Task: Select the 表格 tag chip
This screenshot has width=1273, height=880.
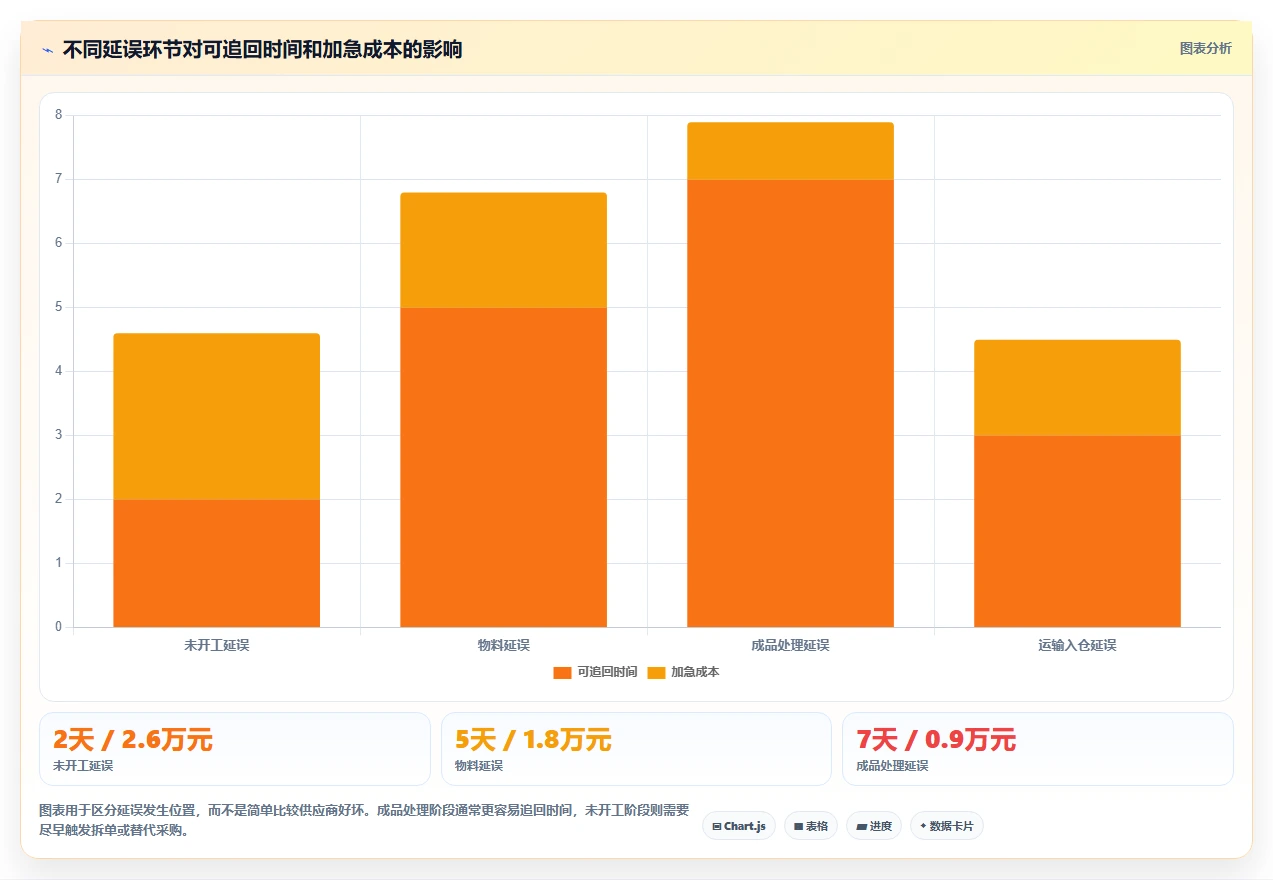Action: pyautogui.click(x=811, y=826)
